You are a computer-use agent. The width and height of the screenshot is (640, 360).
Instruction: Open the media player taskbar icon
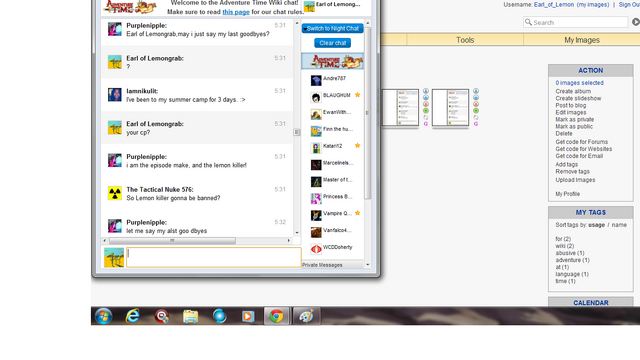pyautogui.click(x=248, y=316)
